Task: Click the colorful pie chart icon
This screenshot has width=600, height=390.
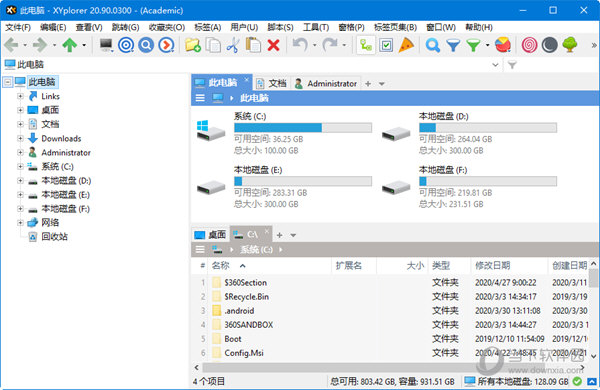Action: [502, 45]
